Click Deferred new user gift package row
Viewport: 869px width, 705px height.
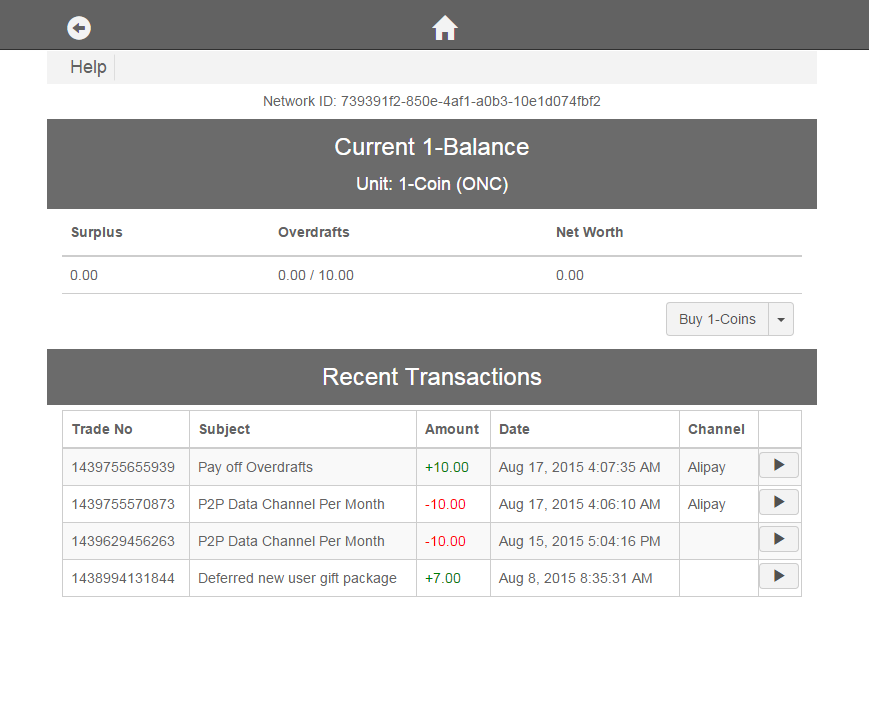click(x=297, y=578)
